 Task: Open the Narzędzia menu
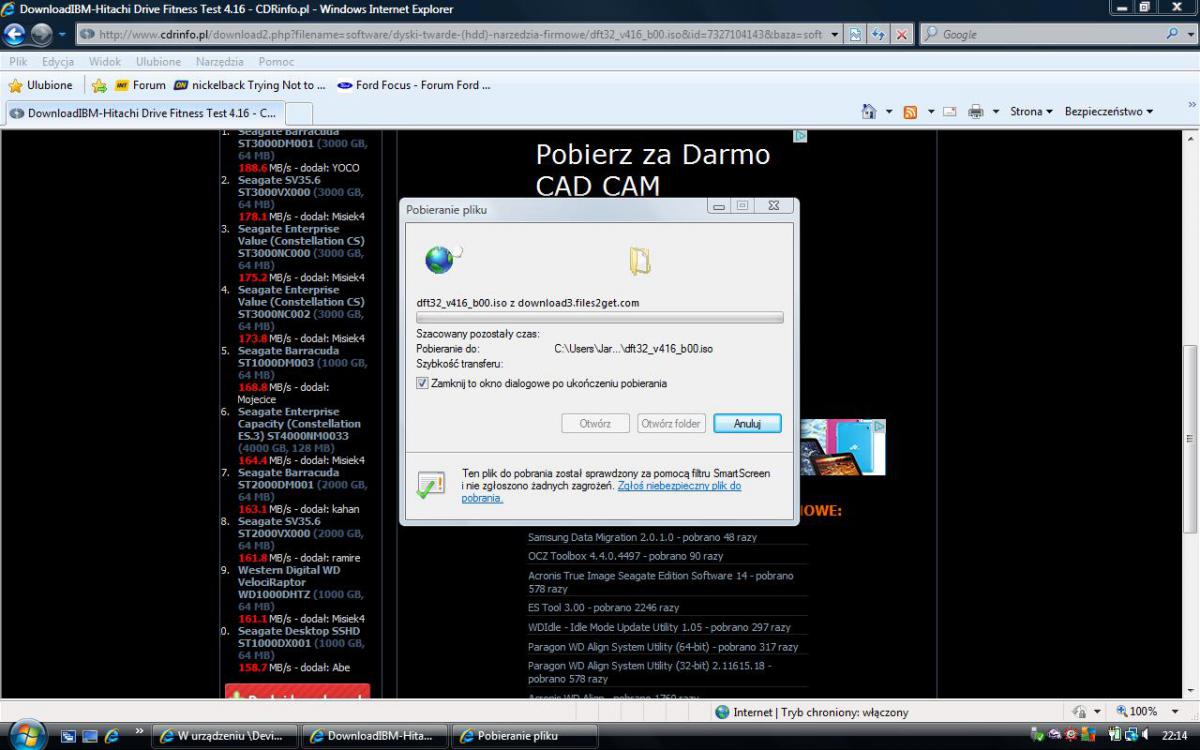coord(220,61)
